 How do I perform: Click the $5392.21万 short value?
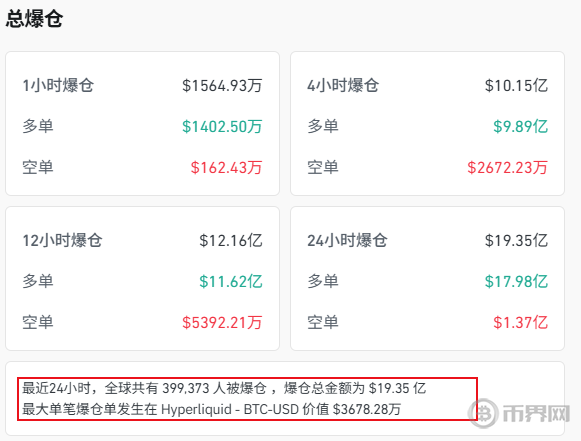coord(222,322)
